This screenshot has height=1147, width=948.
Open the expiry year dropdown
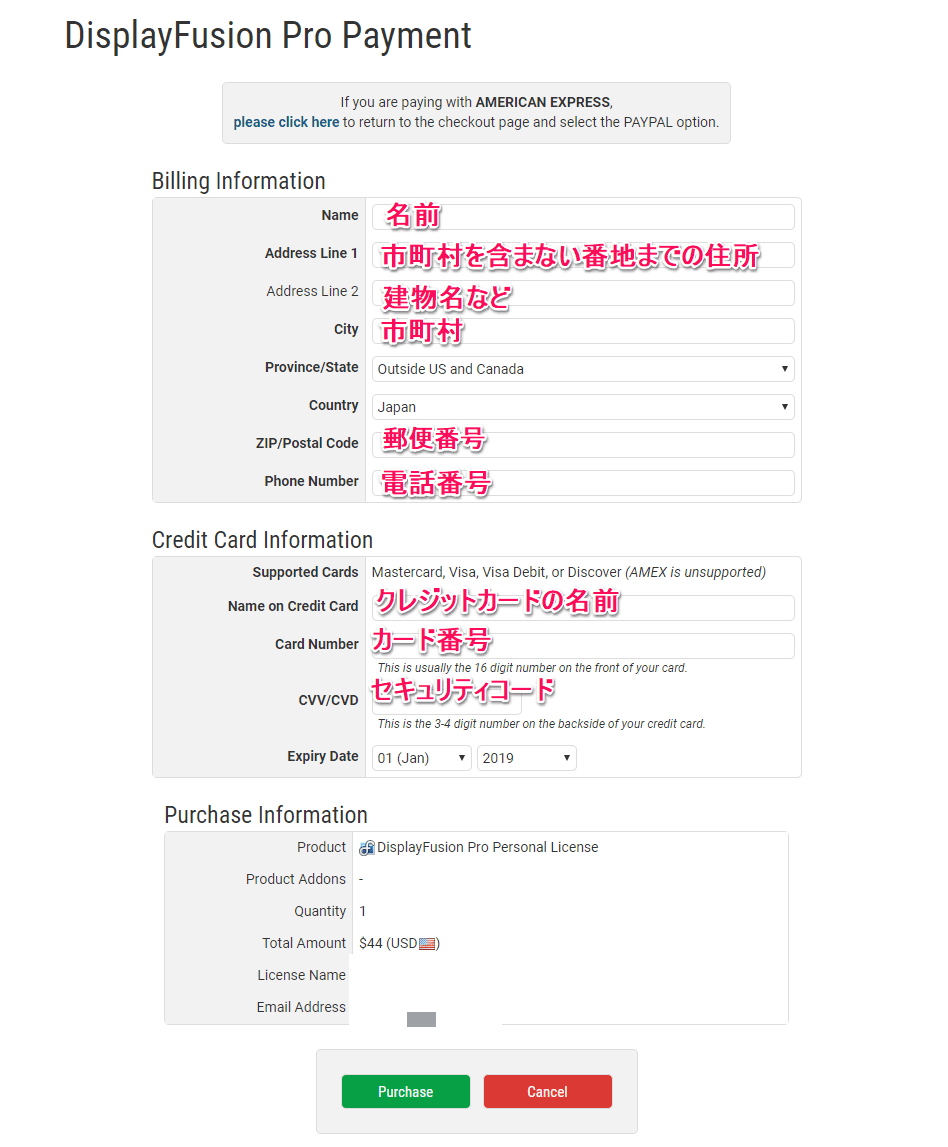pyautogui.click(x=527, y=758)
